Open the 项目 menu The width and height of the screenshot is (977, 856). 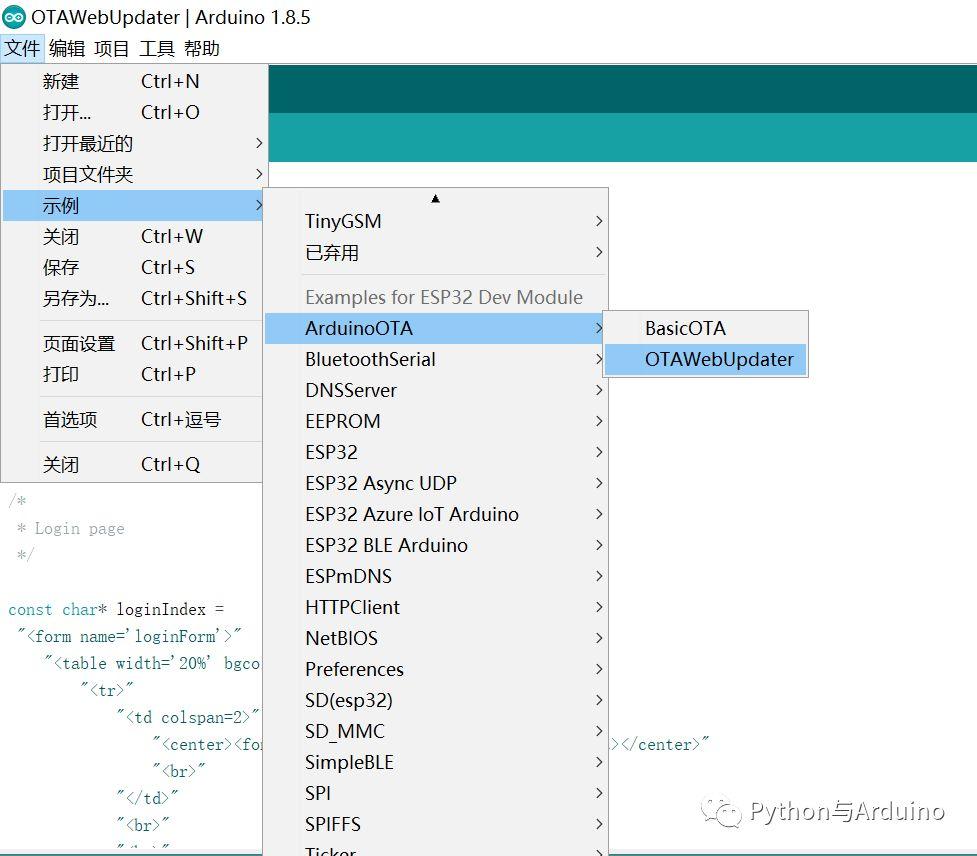(x=112, y=49)
